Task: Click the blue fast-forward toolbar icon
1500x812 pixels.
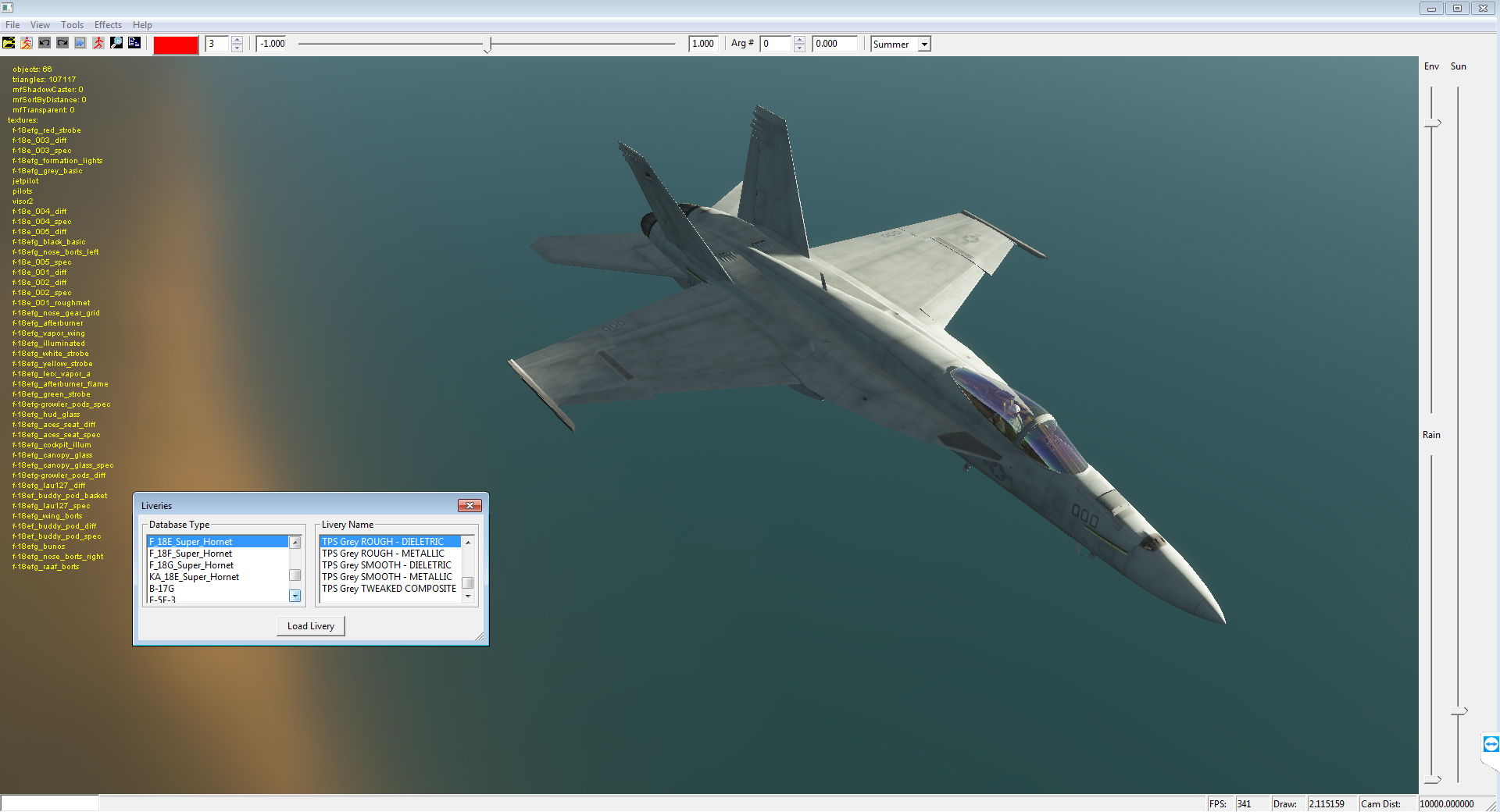Action: (x=80, y=43)
